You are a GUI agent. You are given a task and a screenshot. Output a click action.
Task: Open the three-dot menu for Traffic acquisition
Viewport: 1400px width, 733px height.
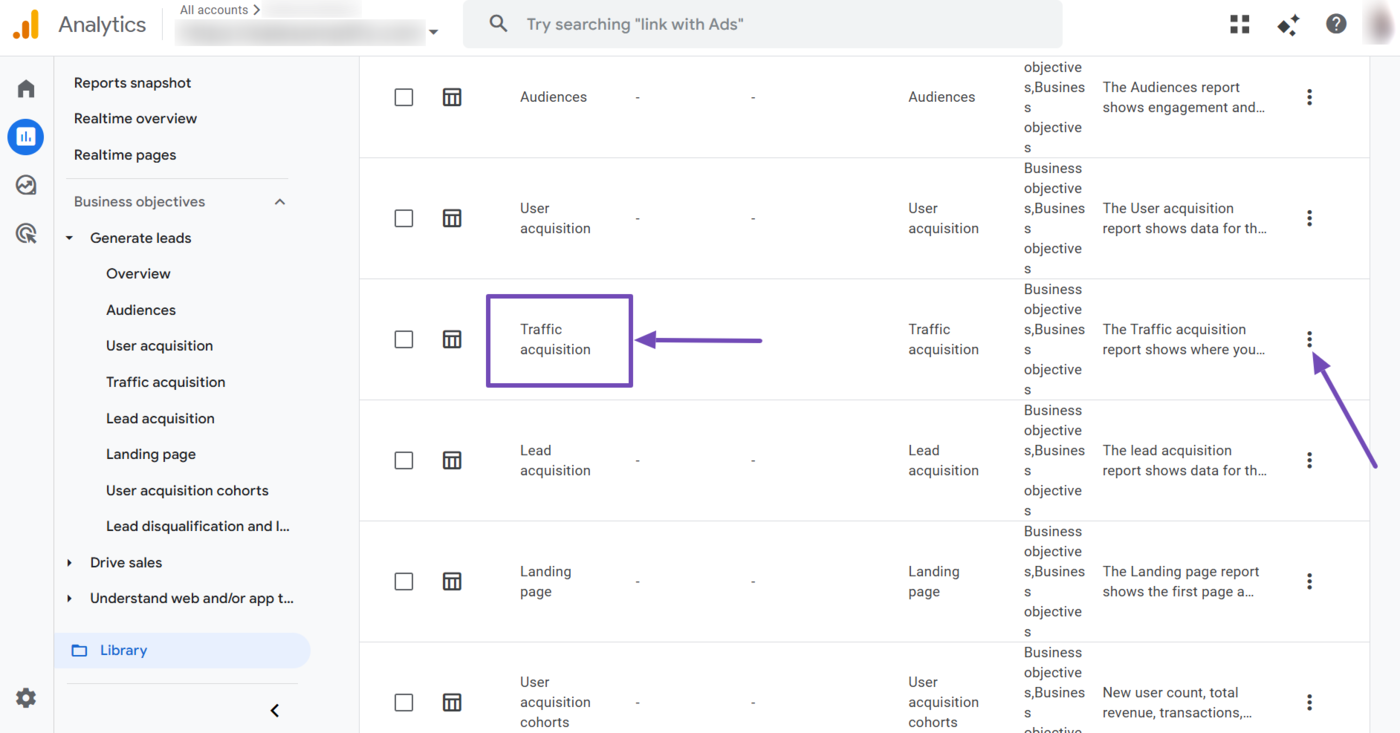[1309, 339]
